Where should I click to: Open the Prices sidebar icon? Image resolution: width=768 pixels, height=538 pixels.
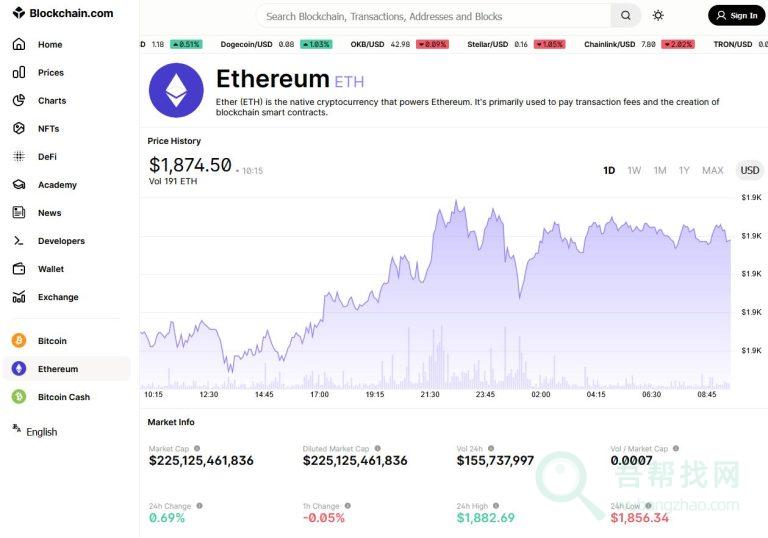coord(18,73)
